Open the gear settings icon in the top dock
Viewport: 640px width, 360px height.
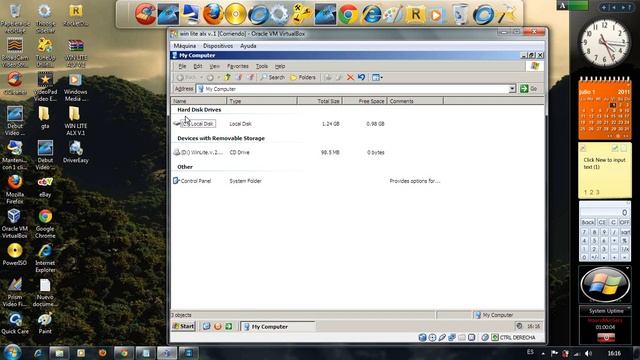click(x=280, y=14)
